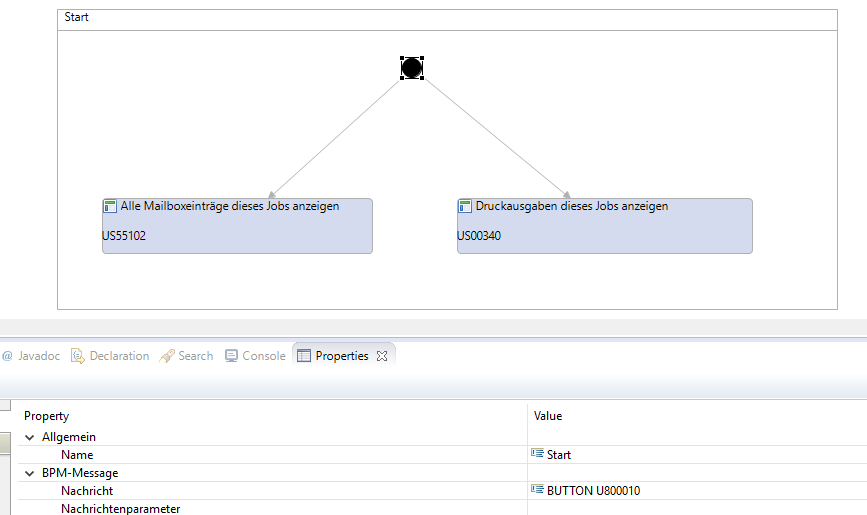867x515 pixels.
Task: Select the 'Druckausgaben dieses Jobs anzeigen' node
Action: 604,226
